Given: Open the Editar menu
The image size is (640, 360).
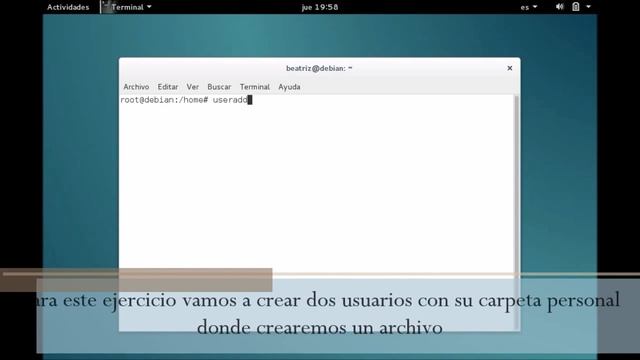Looking at the screenshot, I should [168, 87].
